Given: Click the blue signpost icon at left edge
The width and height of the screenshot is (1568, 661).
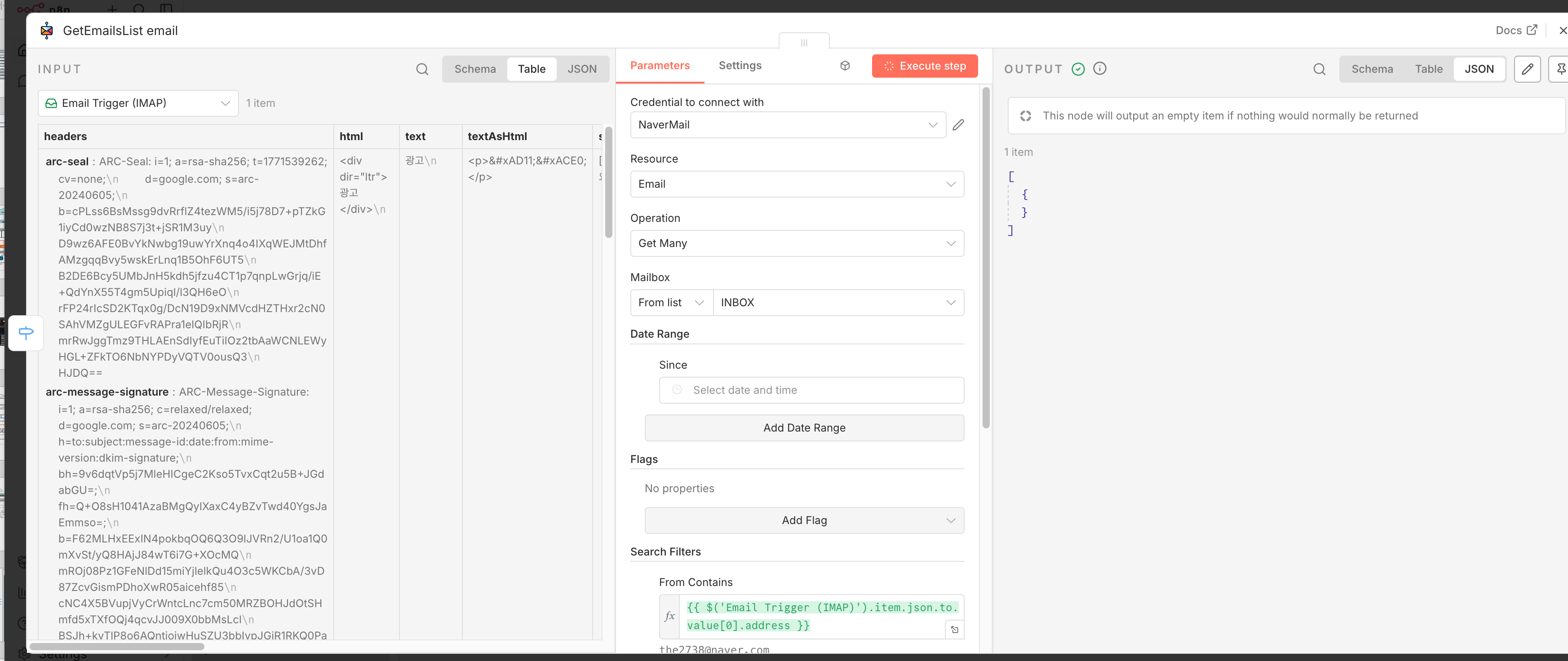Looking at the screenshot, I should 26,332.
